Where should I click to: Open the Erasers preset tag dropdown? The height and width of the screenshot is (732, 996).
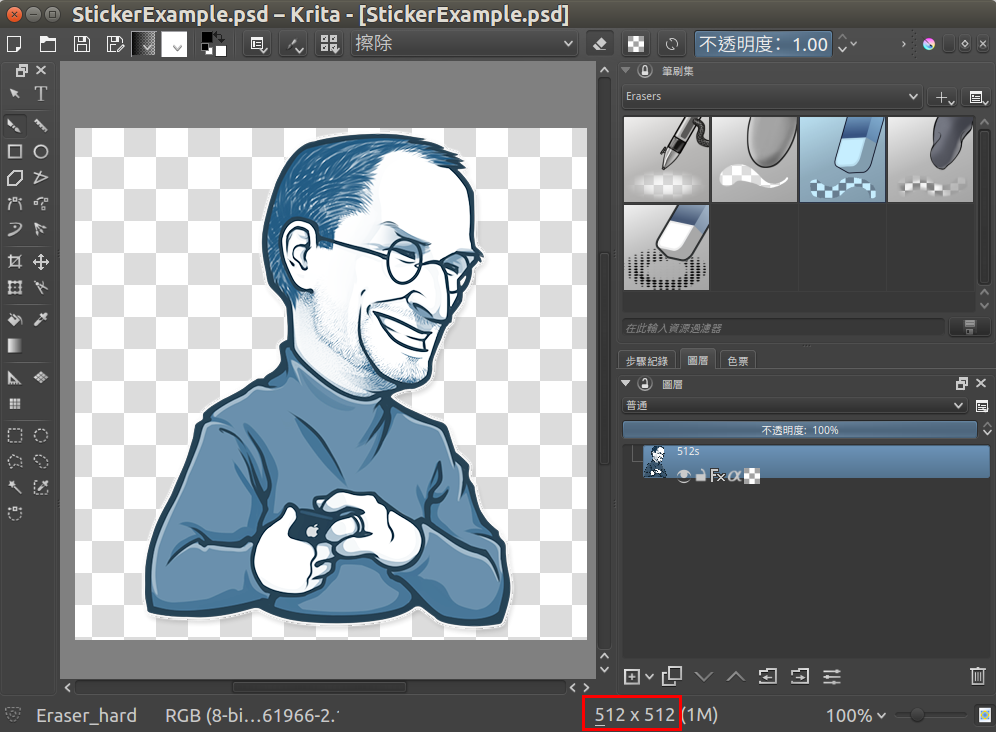click(x=771, y=97)
